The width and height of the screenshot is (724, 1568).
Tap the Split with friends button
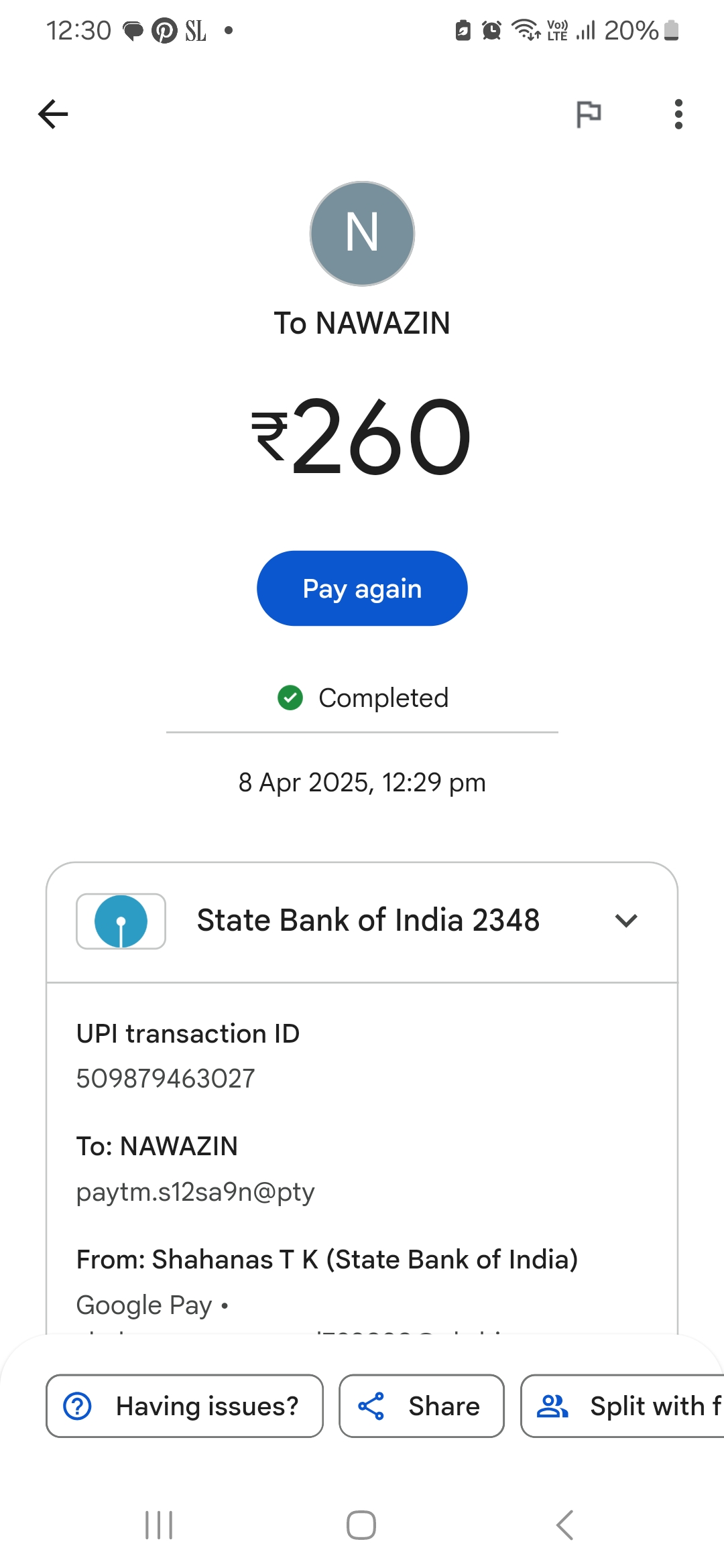coord(623,1406)
